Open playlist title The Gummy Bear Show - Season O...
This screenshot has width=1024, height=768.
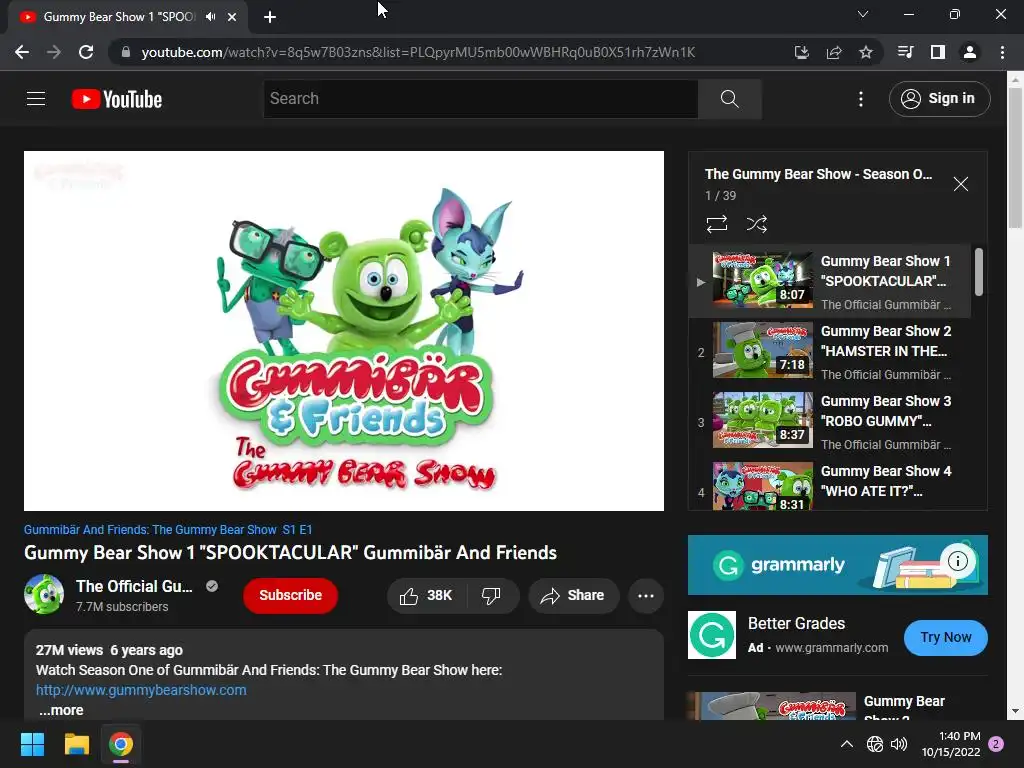pyautogui.click(x=818, y=174)
